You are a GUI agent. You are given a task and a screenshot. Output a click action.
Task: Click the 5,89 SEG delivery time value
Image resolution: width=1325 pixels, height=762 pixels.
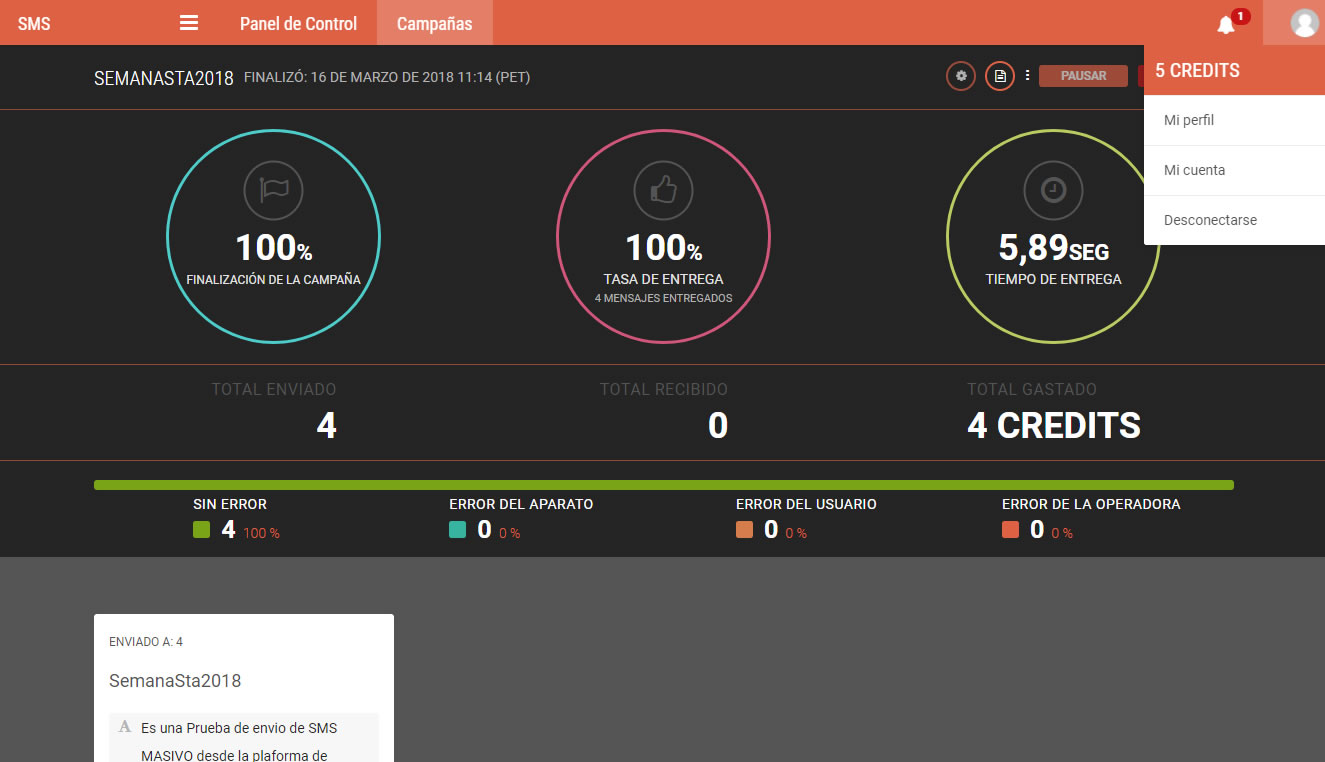click(1054, 248)
